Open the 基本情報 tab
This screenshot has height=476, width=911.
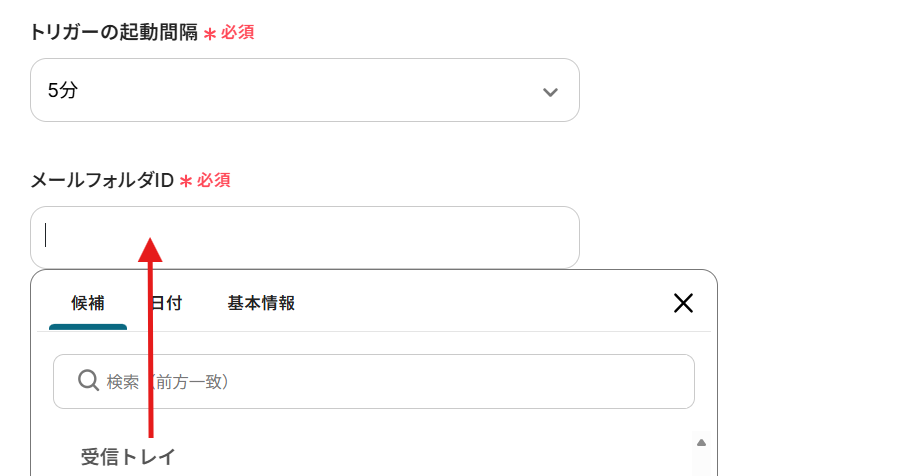pos(261,303)
